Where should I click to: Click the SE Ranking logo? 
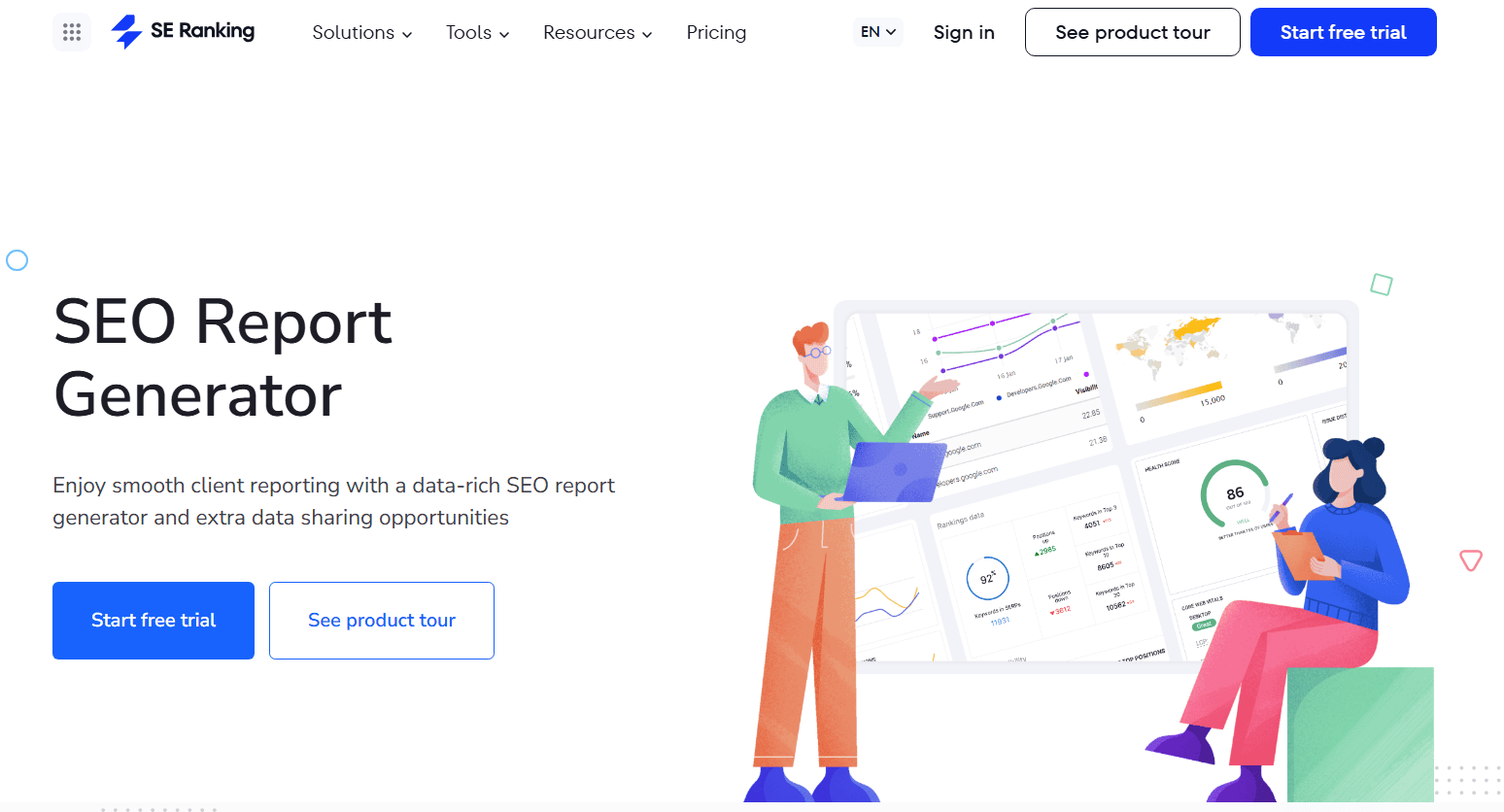(x=183, y=32)
